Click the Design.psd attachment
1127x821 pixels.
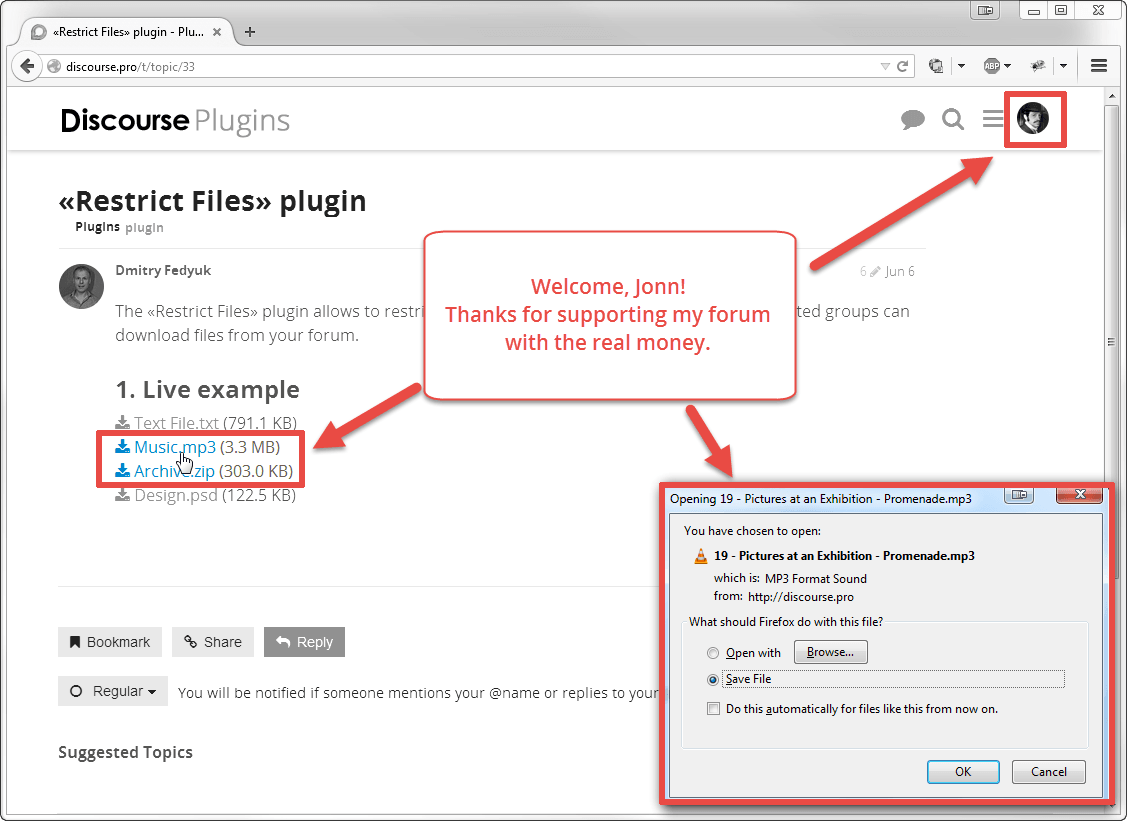point(175,495)
